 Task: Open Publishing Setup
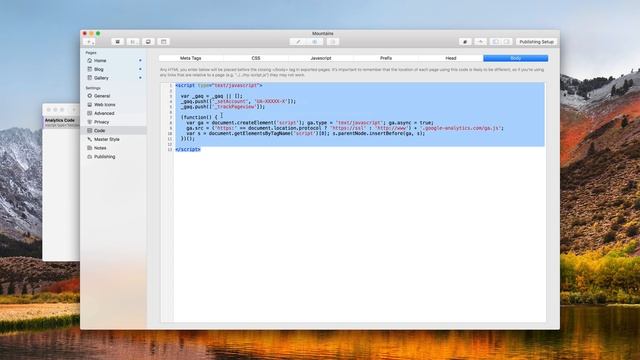(536, 42)
